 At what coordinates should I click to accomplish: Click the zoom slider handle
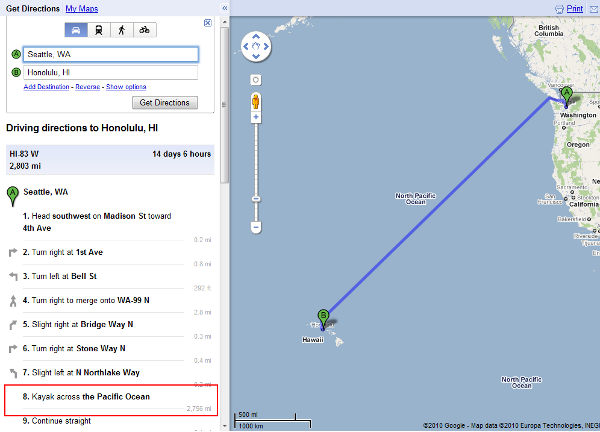click(x=256, y=199)
